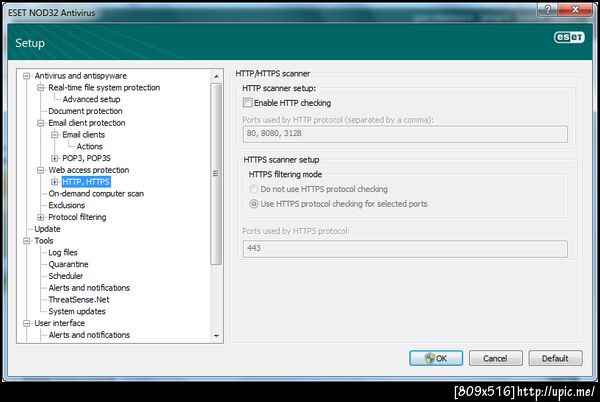This screenshot has width=600, height=402.
Task: Select ThreatSense.Net item
Action: pyautogui.click(x=79, y=299)
